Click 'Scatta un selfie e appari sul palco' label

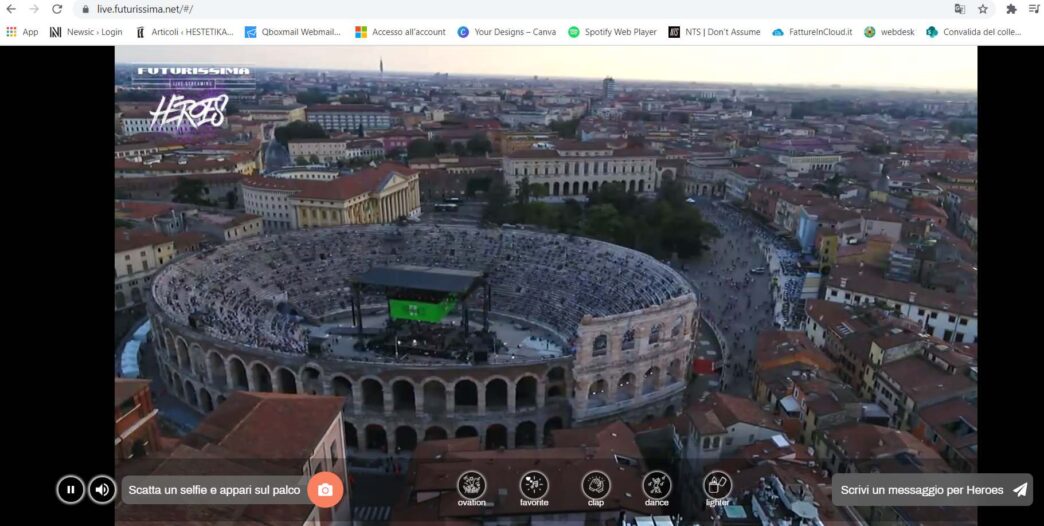pyautogui.click(x=214, y=490)
